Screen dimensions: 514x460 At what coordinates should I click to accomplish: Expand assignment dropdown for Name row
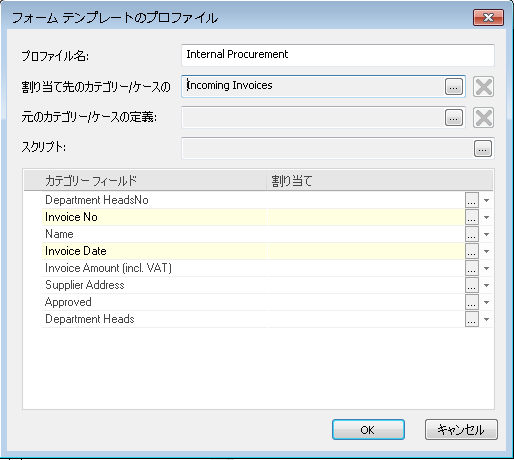coord(486,234)
